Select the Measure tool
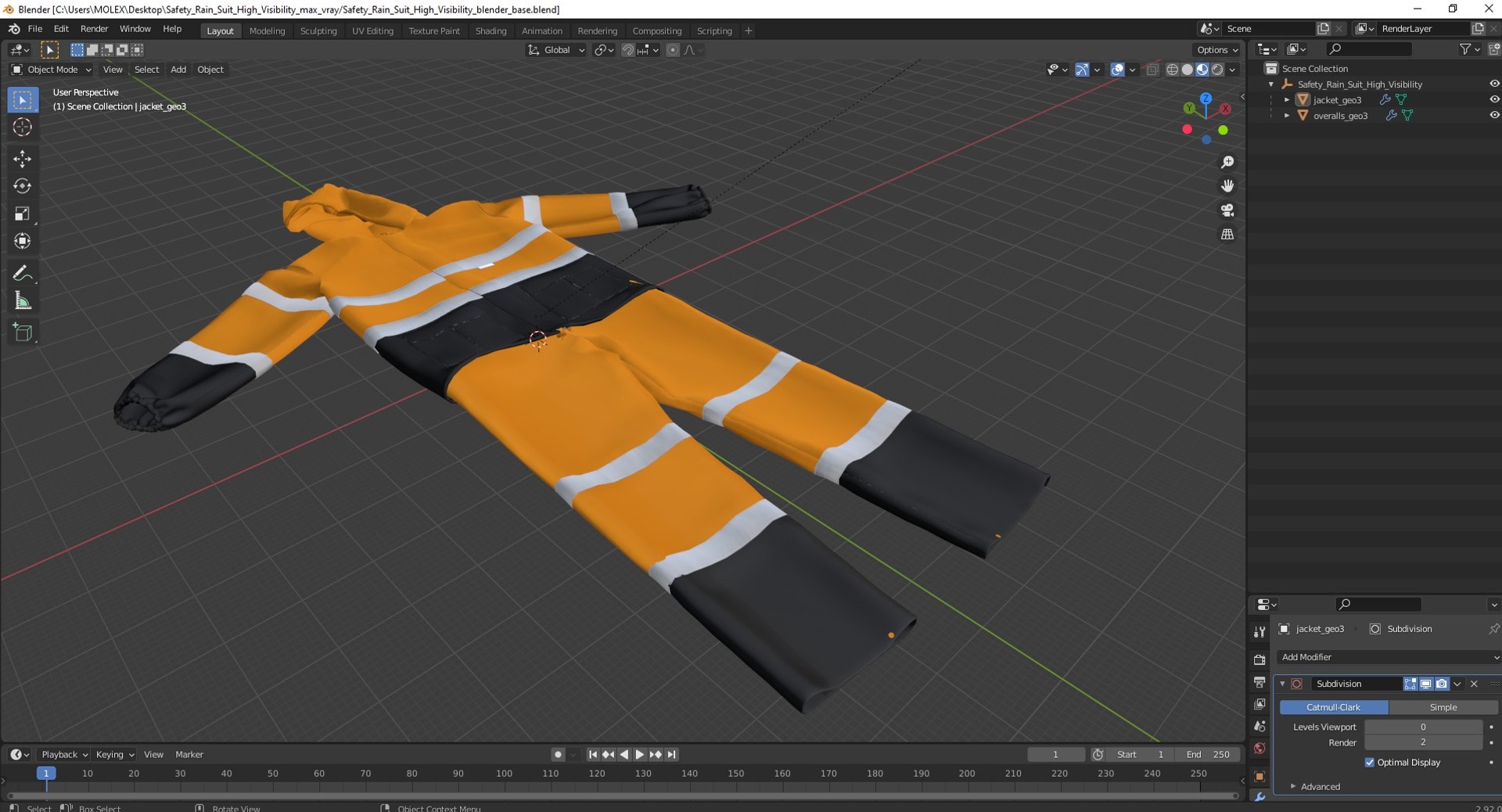The height and width of the screenshot is (812, 1502). (x=23, y=300)
